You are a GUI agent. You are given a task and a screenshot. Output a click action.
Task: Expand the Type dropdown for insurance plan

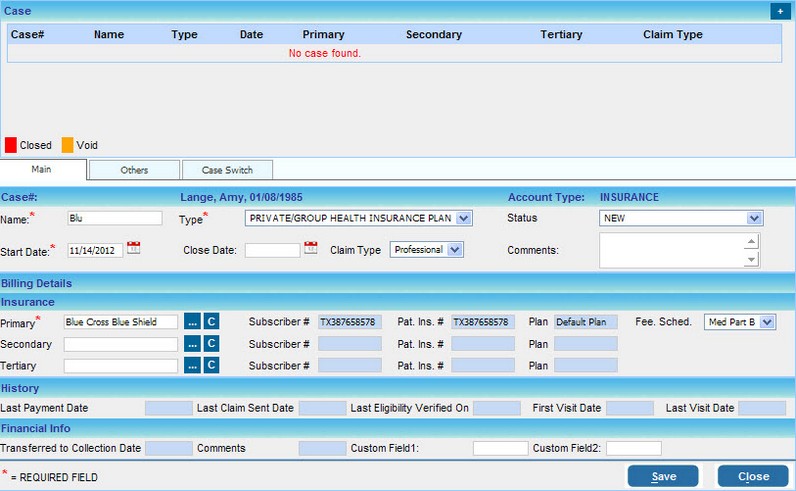click(x=464, y=218)
